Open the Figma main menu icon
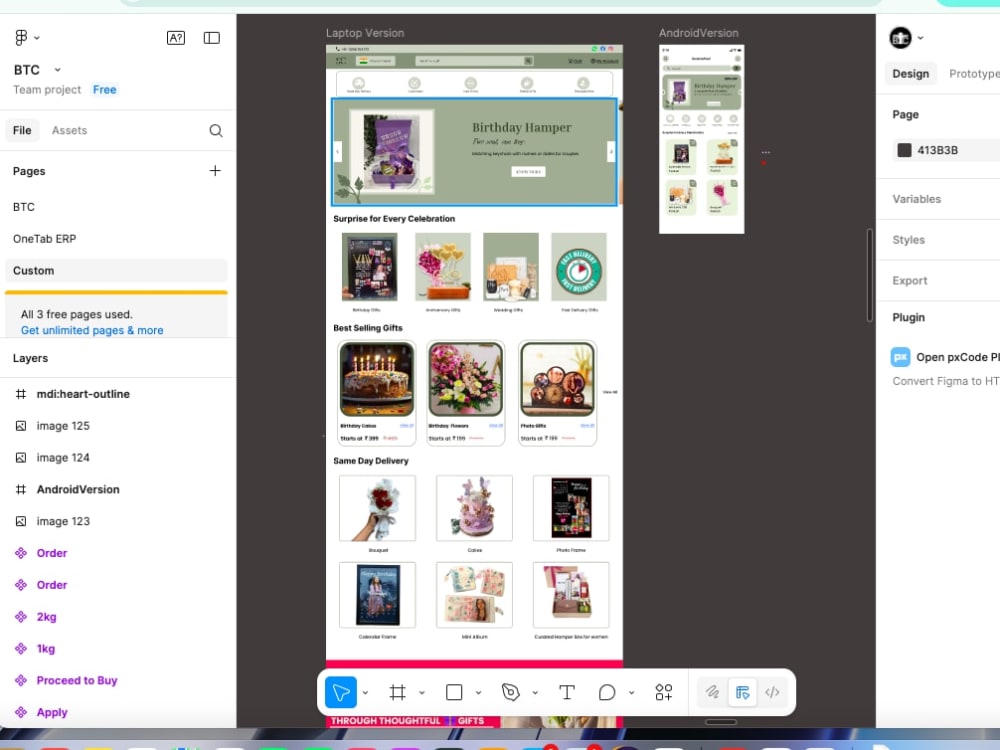1000x750 pixels. (21, 38)
